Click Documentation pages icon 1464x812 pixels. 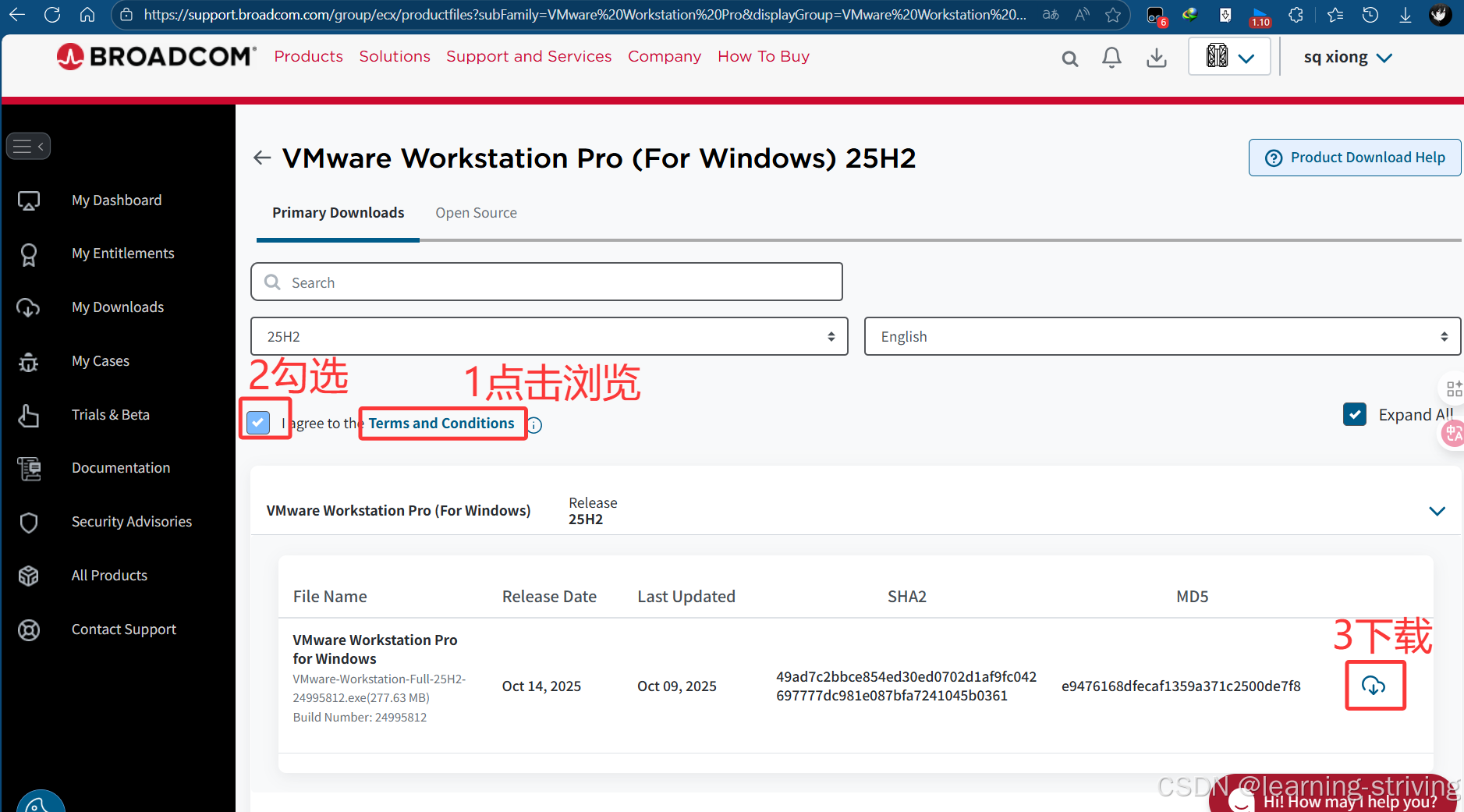click(x=29, y=469)
